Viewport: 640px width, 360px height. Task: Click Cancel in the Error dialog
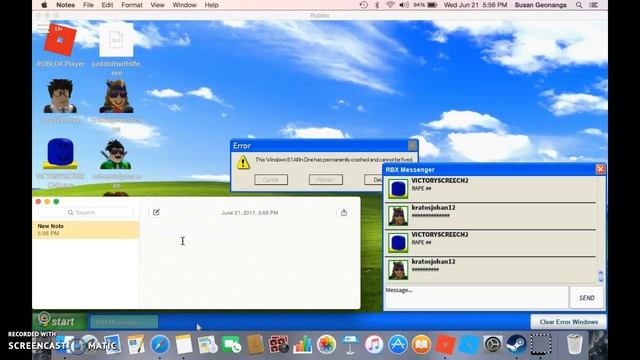pyautogui.click(x=271, y=180)
